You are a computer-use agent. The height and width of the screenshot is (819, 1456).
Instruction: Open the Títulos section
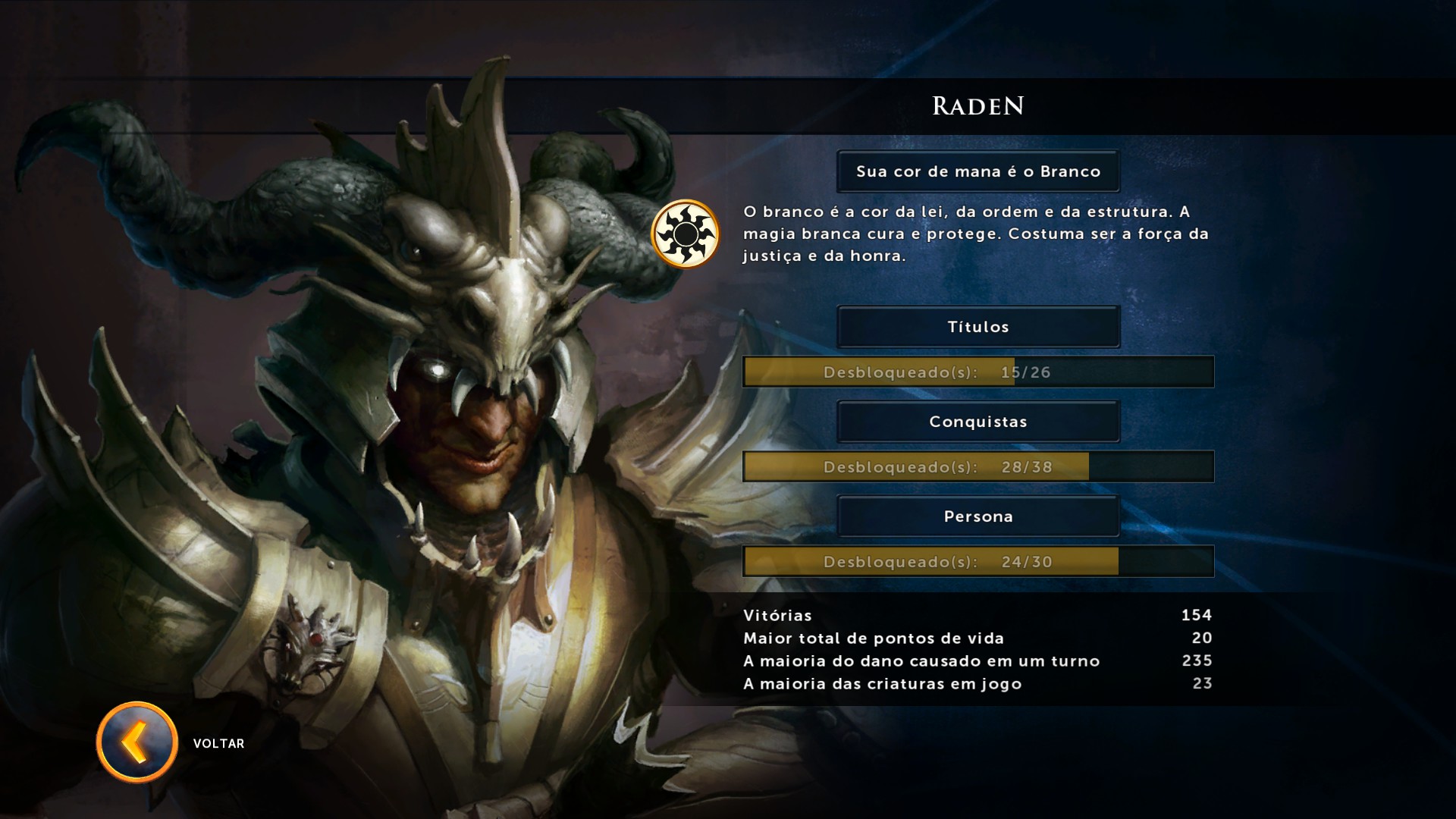pyautogui.click(x=978, y=327)
